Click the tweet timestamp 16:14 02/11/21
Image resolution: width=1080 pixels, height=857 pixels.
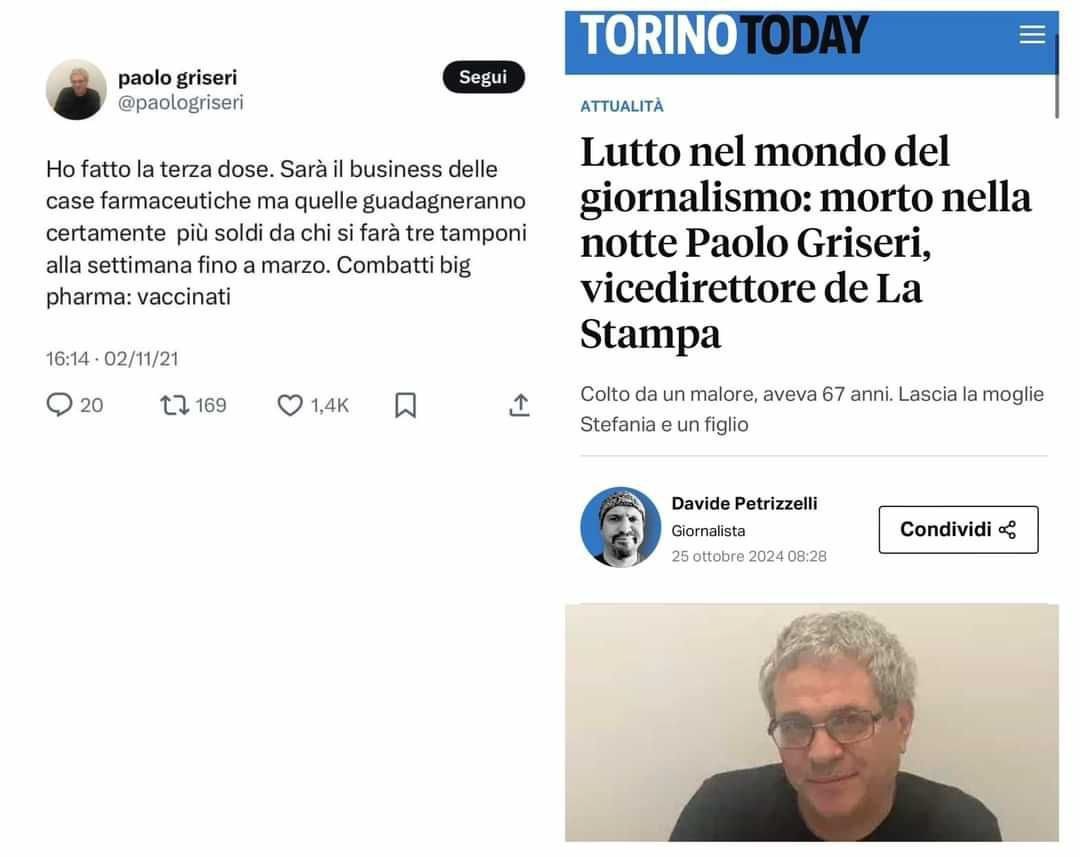(112, 359)
